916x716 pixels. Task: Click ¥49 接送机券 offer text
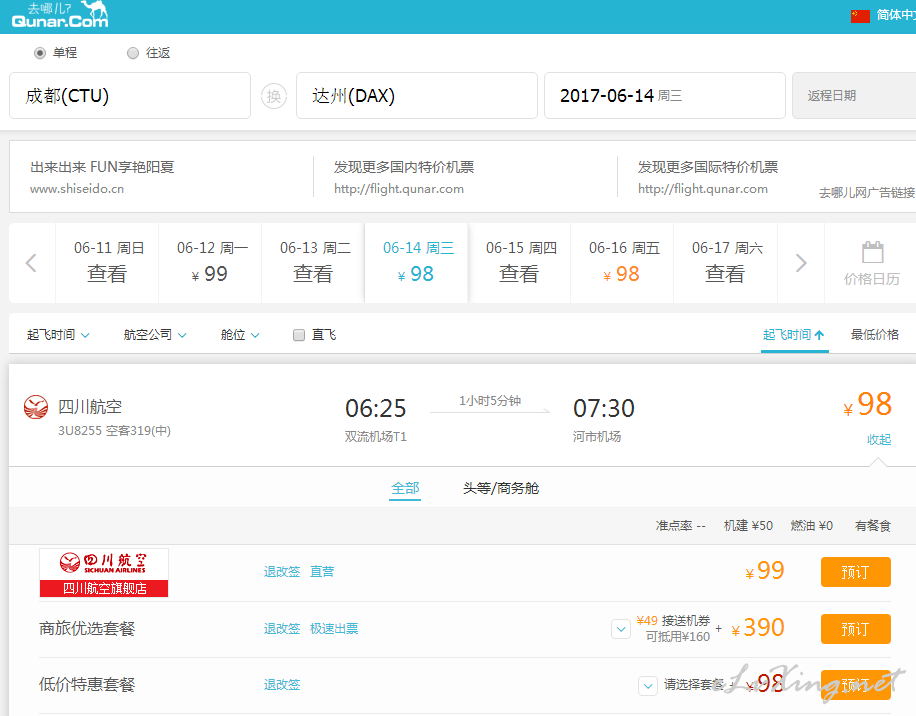pos(673,621)
